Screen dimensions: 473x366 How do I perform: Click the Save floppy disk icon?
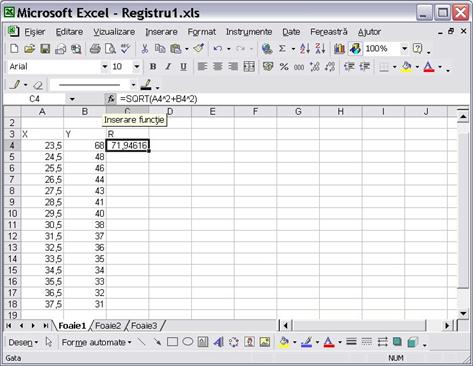click(x=45, y=49)
